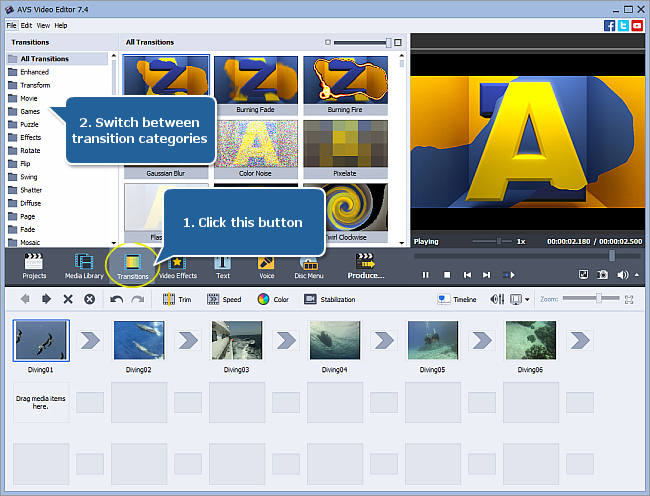650x496 pixels.
Task: Open the Video Effects panel
Action: pyautogui.click(x=178, y=267)
